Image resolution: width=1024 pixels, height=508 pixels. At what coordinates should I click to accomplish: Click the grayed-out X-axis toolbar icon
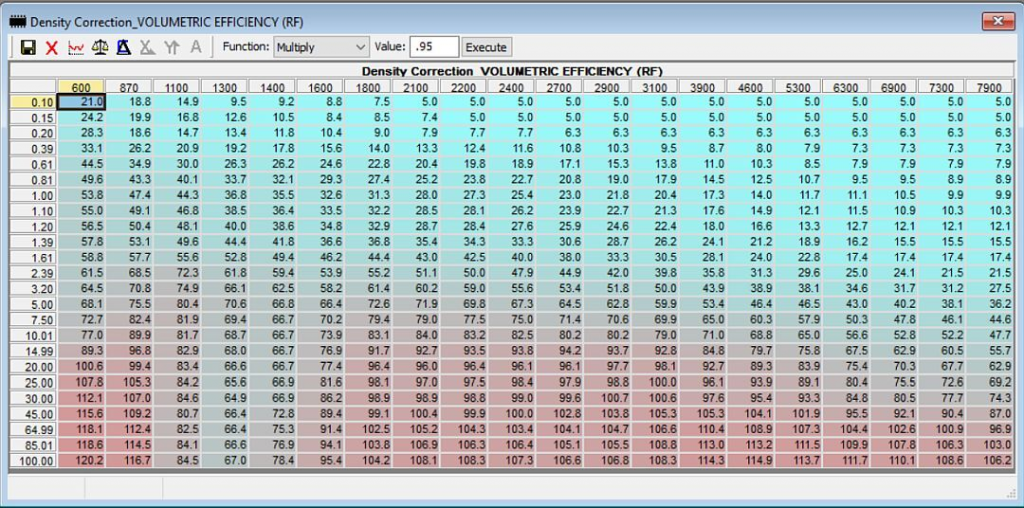(x=148, y=47)
